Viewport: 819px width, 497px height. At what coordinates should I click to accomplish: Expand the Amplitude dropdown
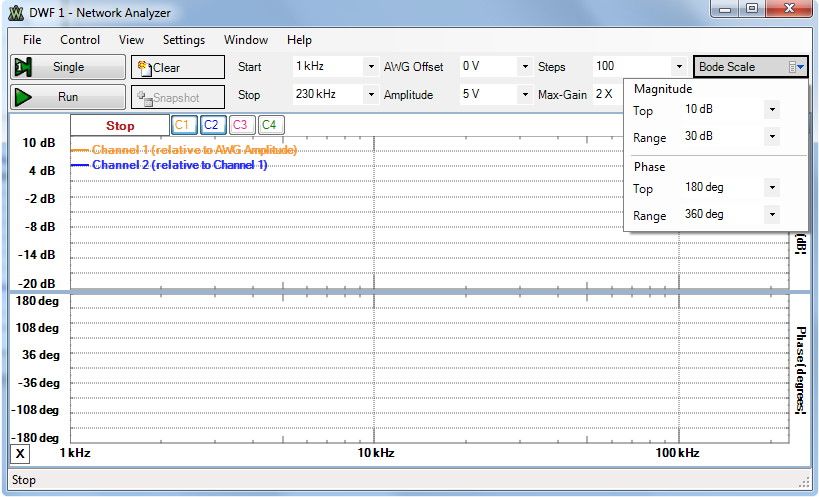(x=525, y=95)
